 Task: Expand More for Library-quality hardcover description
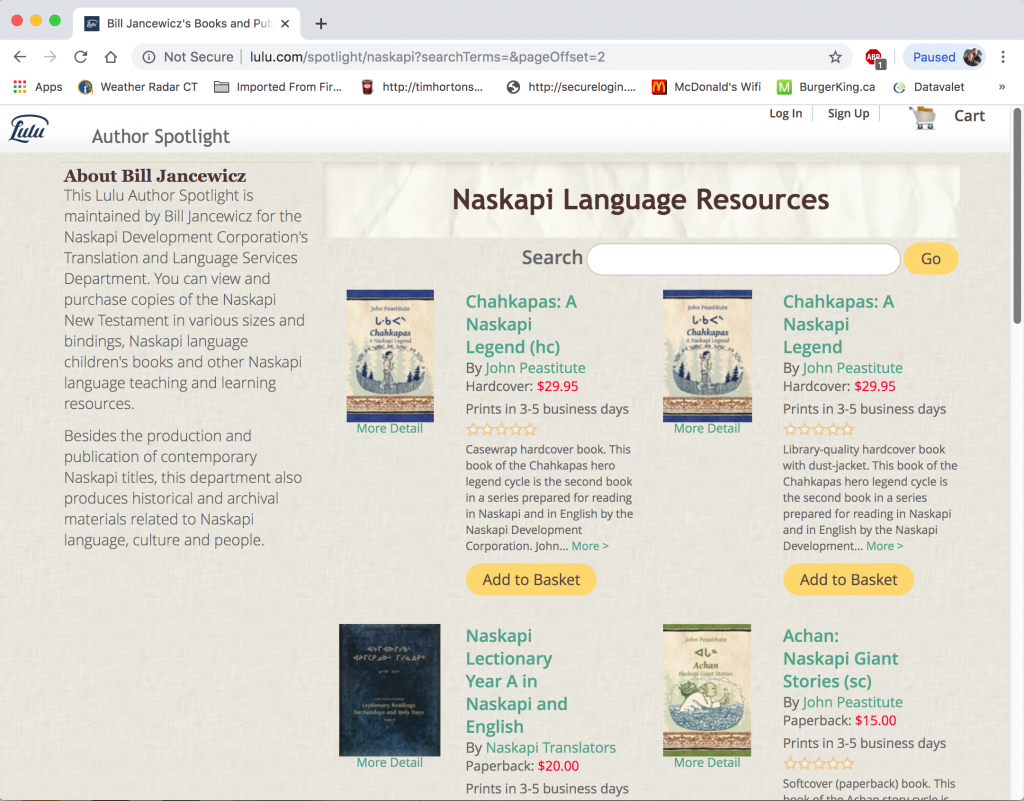885,546
